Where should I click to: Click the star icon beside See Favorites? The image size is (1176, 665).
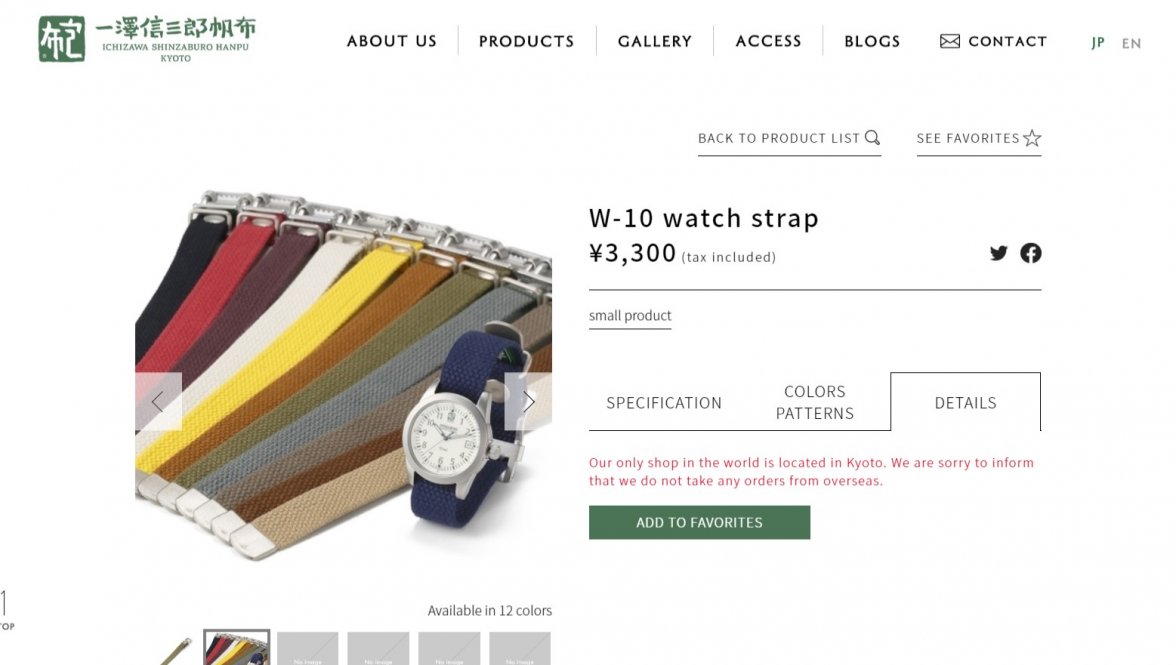[x=1032, y=138]
